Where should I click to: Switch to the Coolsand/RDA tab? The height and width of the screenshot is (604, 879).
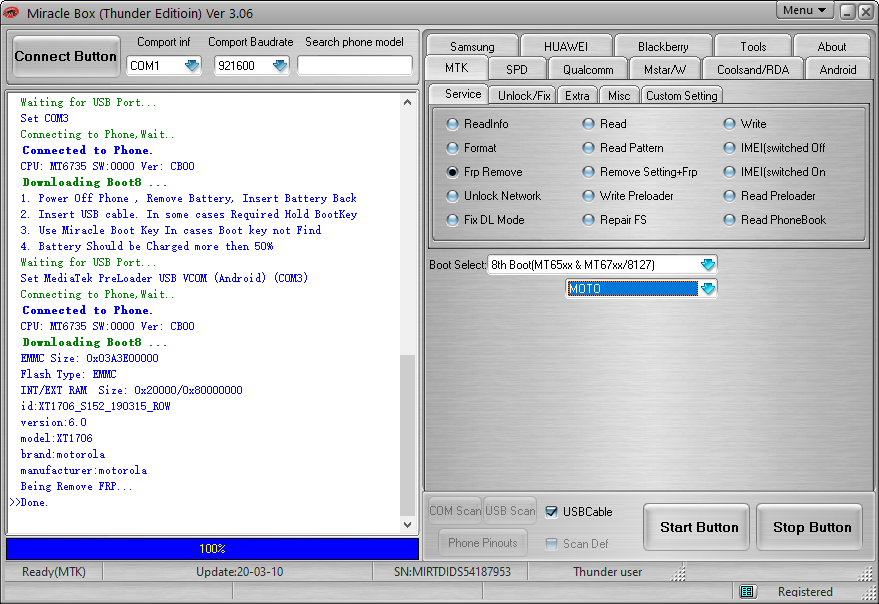coord(753,70)
